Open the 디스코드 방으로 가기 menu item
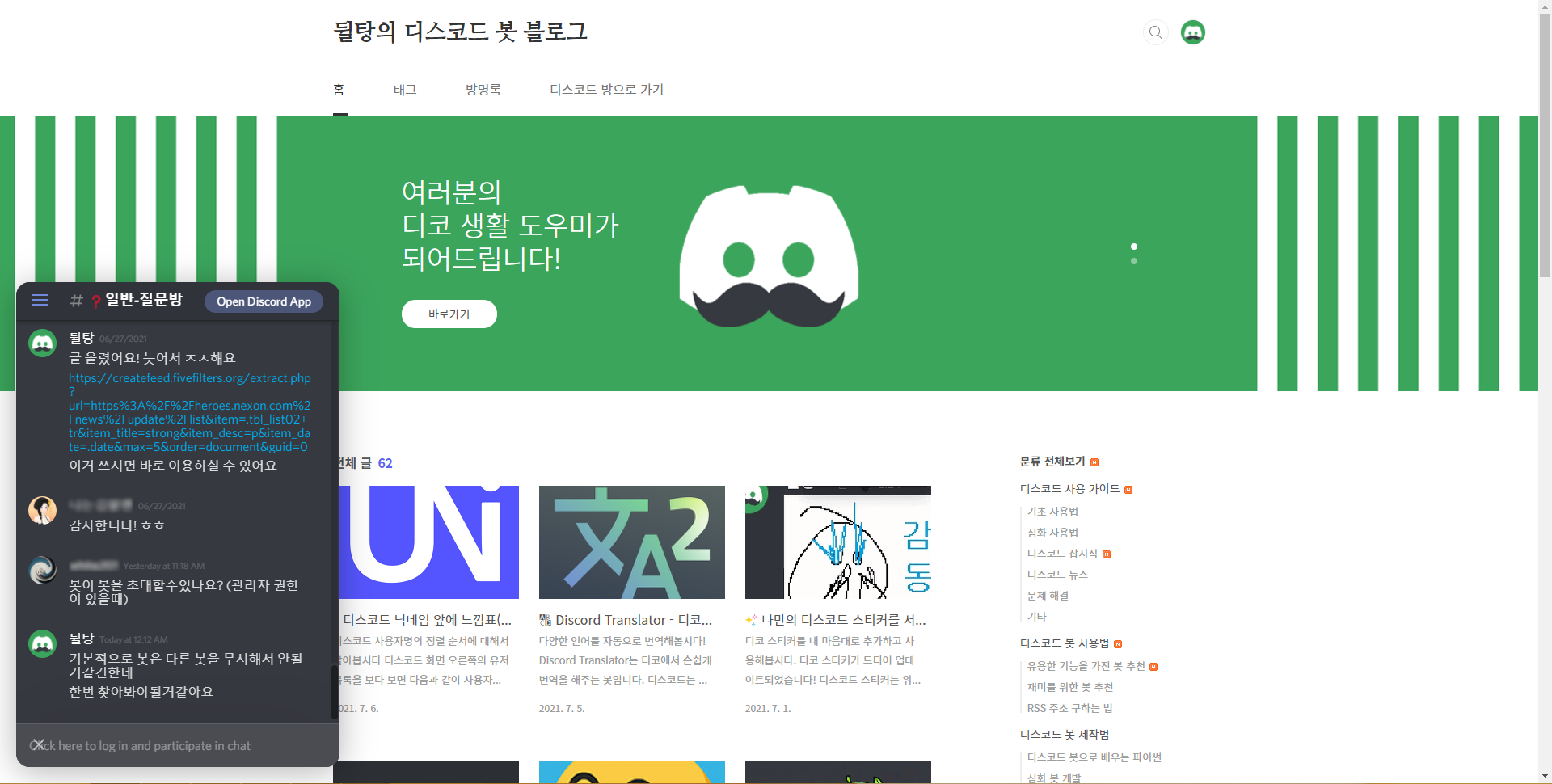Screen dimensions: 1552x784 [x=606, y=90]
